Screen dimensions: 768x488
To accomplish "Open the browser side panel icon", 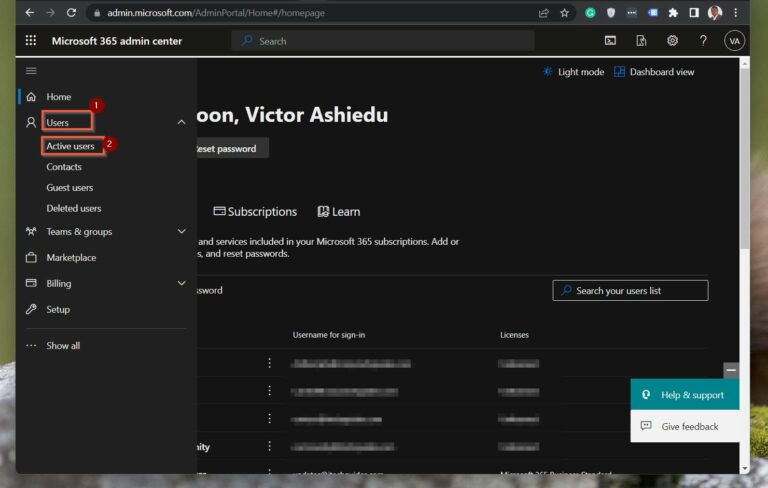I will coord(694,13).
